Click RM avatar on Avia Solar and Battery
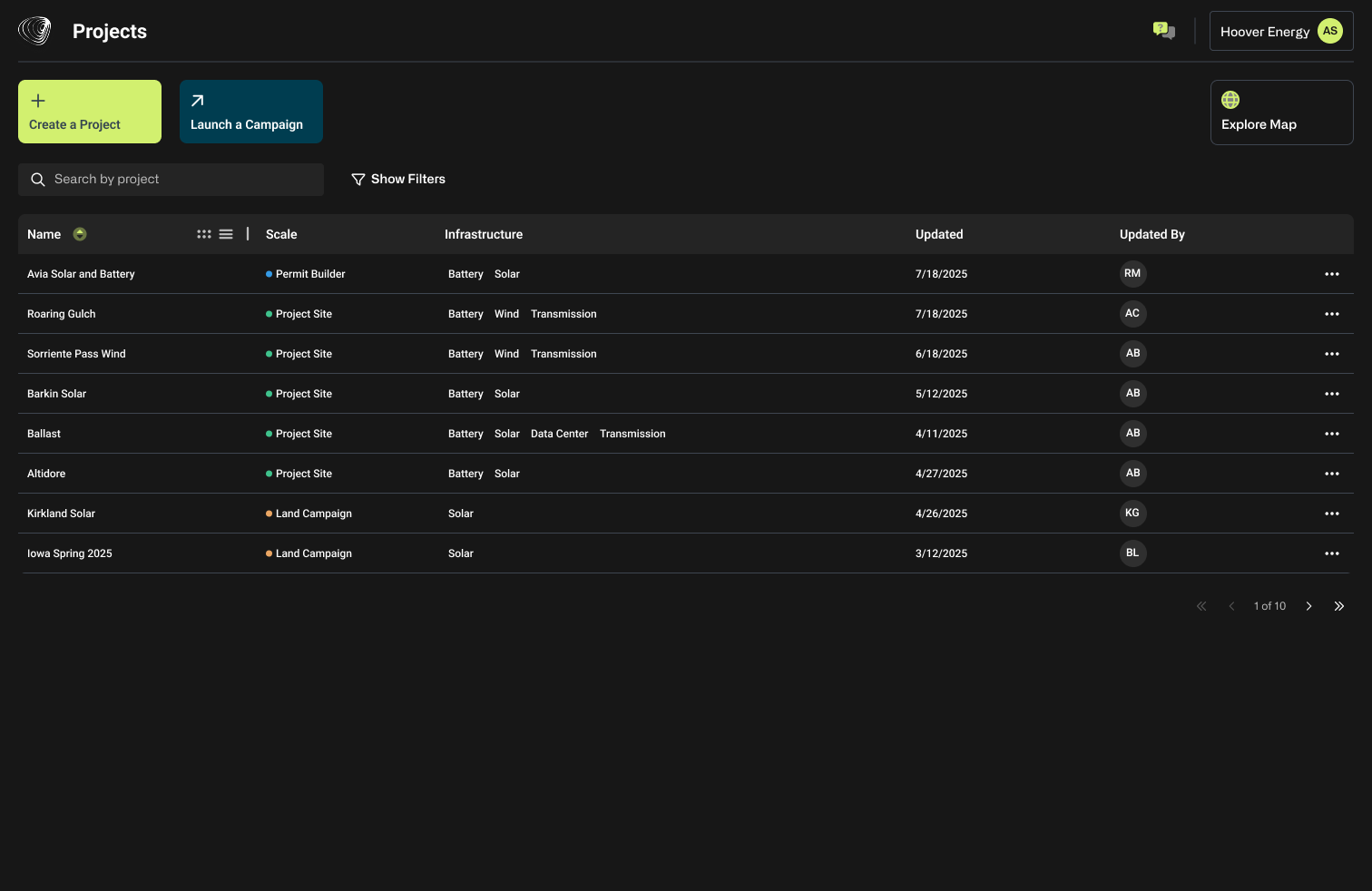Image resolution: width=1372 pixels, height=891 pixels. (x=1132, y=273)
